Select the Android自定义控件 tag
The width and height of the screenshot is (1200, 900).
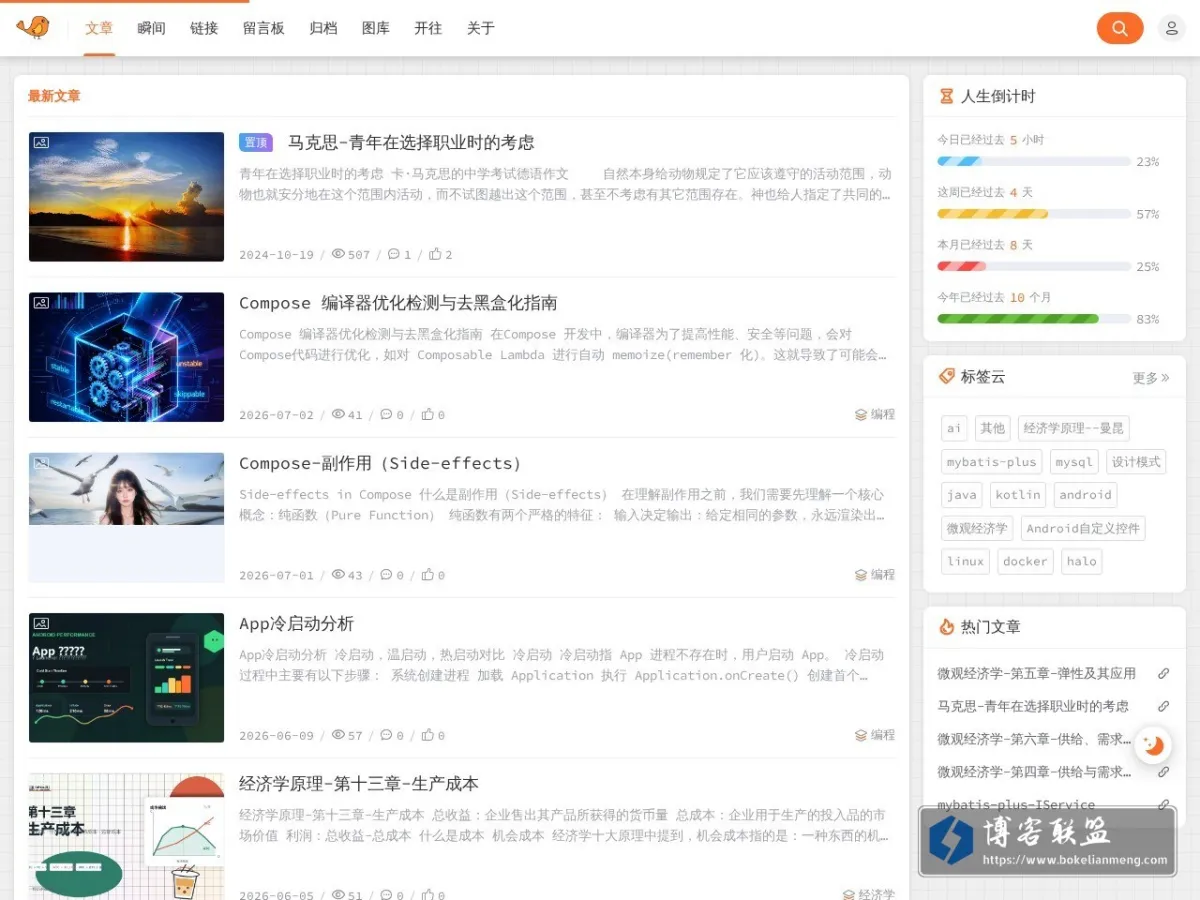(x=1083, y=528)
